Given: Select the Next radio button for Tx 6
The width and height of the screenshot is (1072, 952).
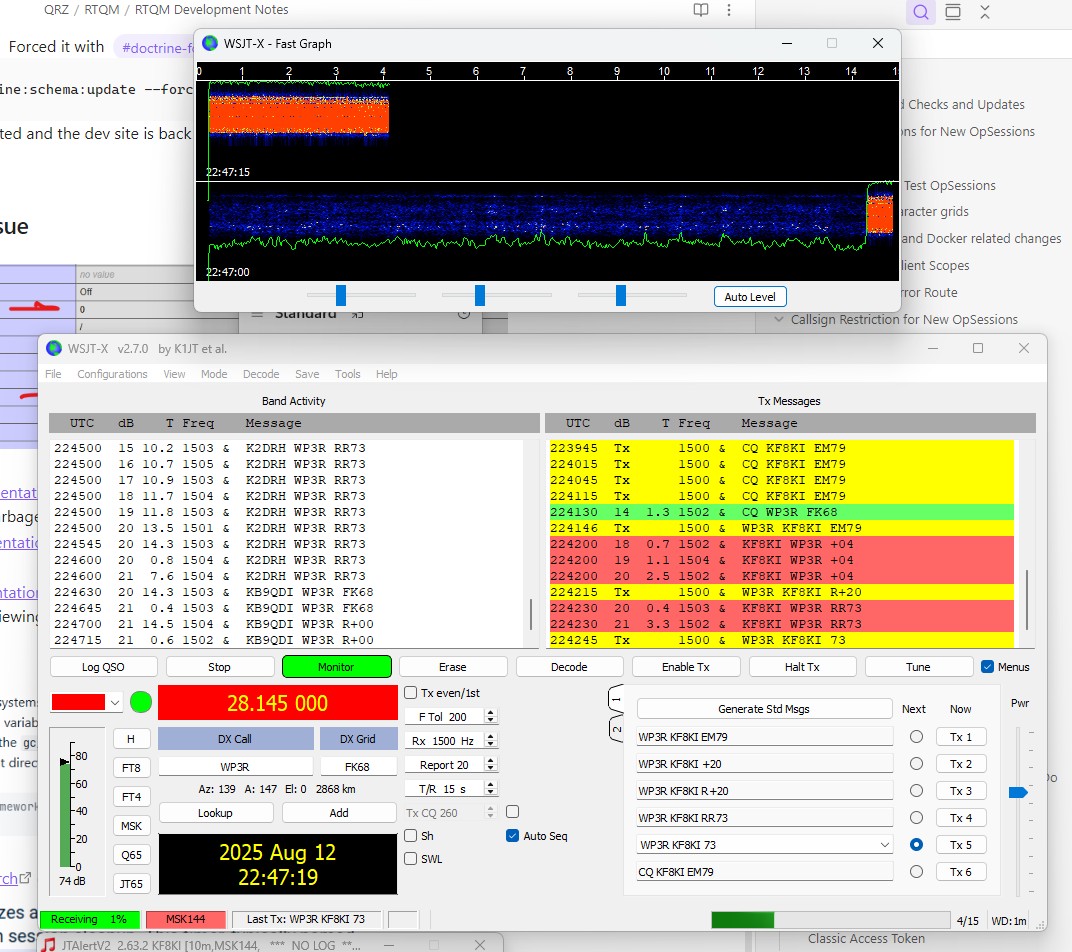Looking at the screenshot, I should pos(916,872).
